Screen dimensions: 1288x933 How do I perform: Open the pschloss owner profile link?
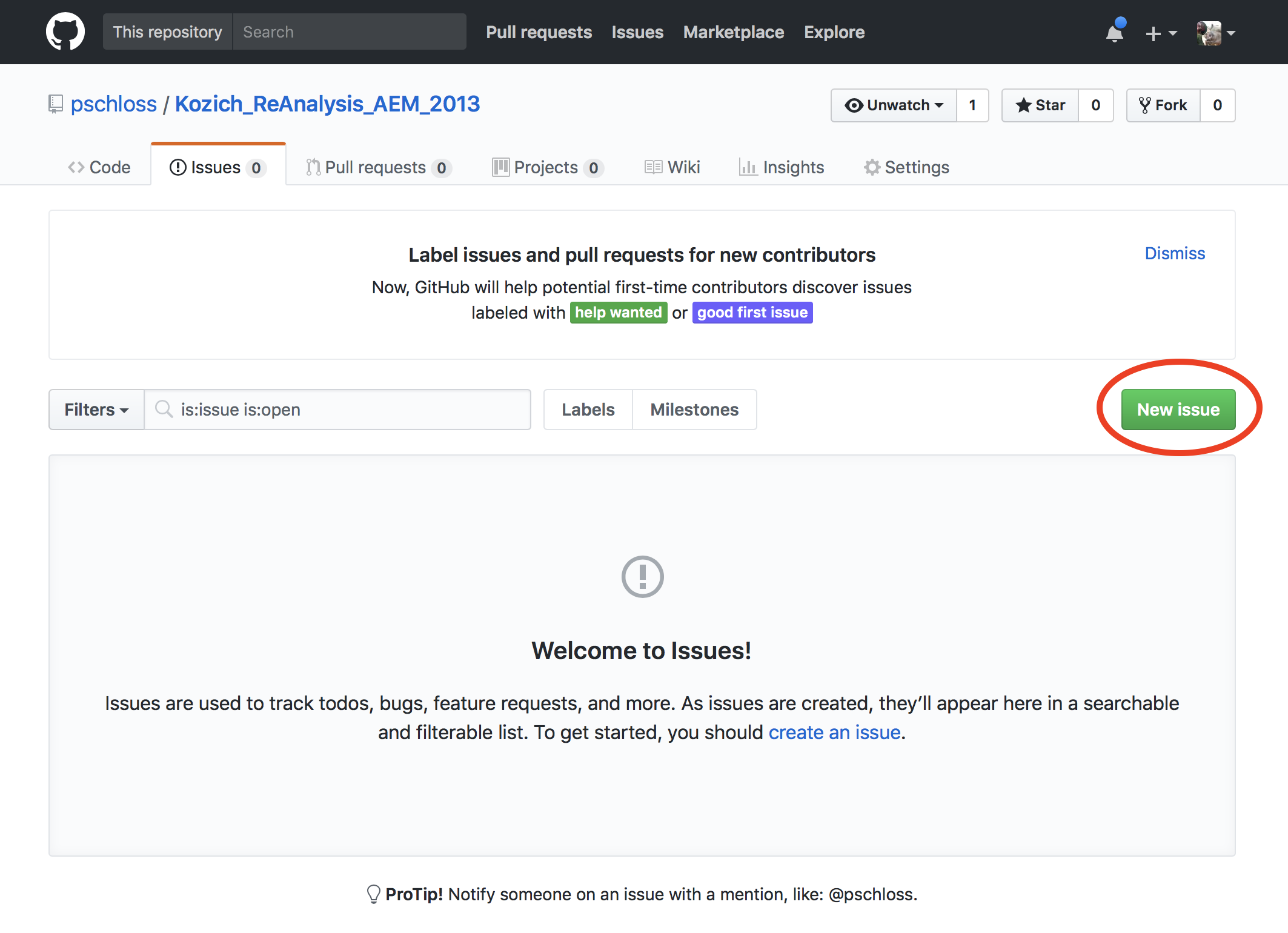pos(114,104)
